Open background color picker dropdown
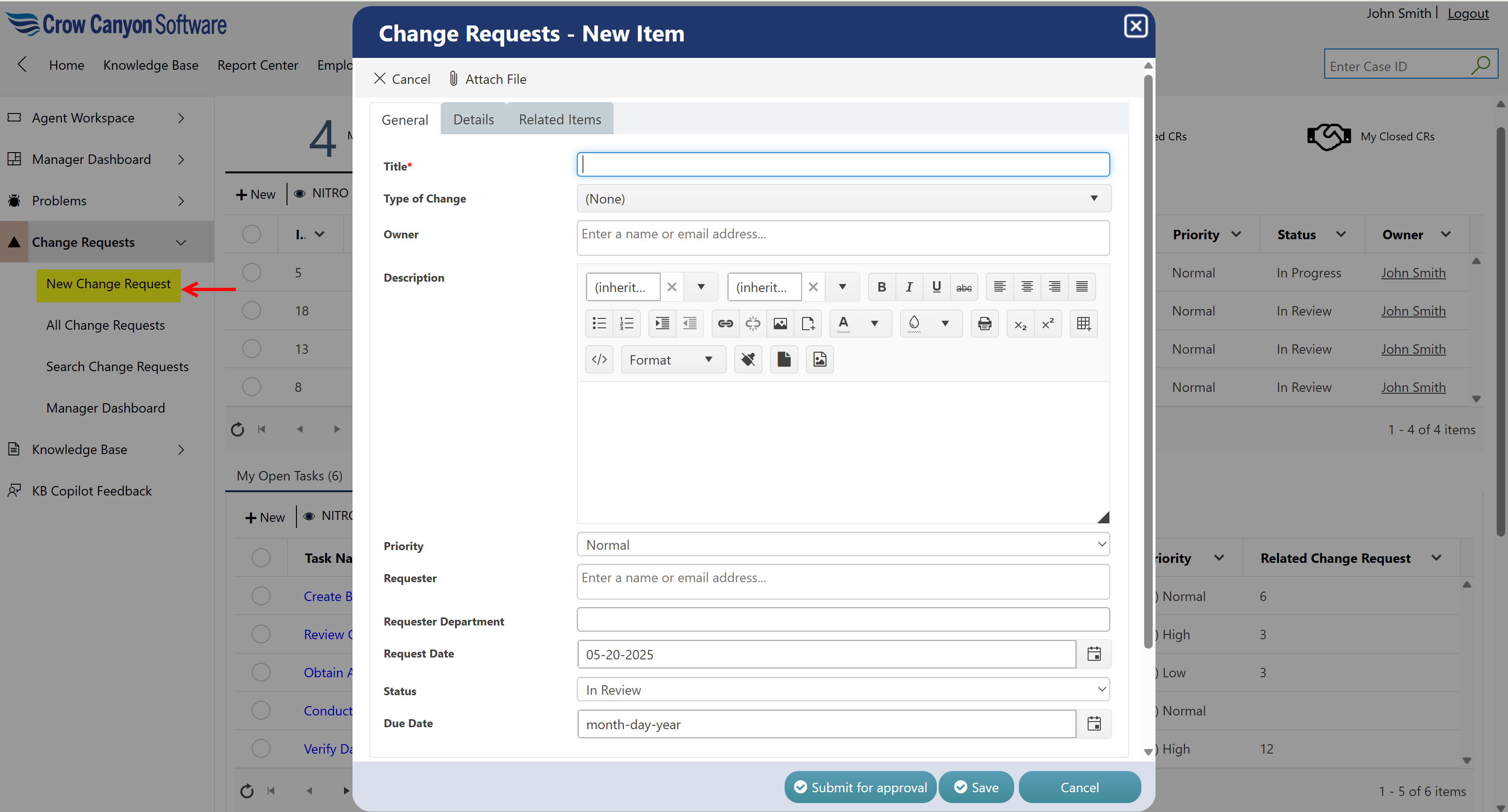The image size is (1508, 812). click(945, 324)
